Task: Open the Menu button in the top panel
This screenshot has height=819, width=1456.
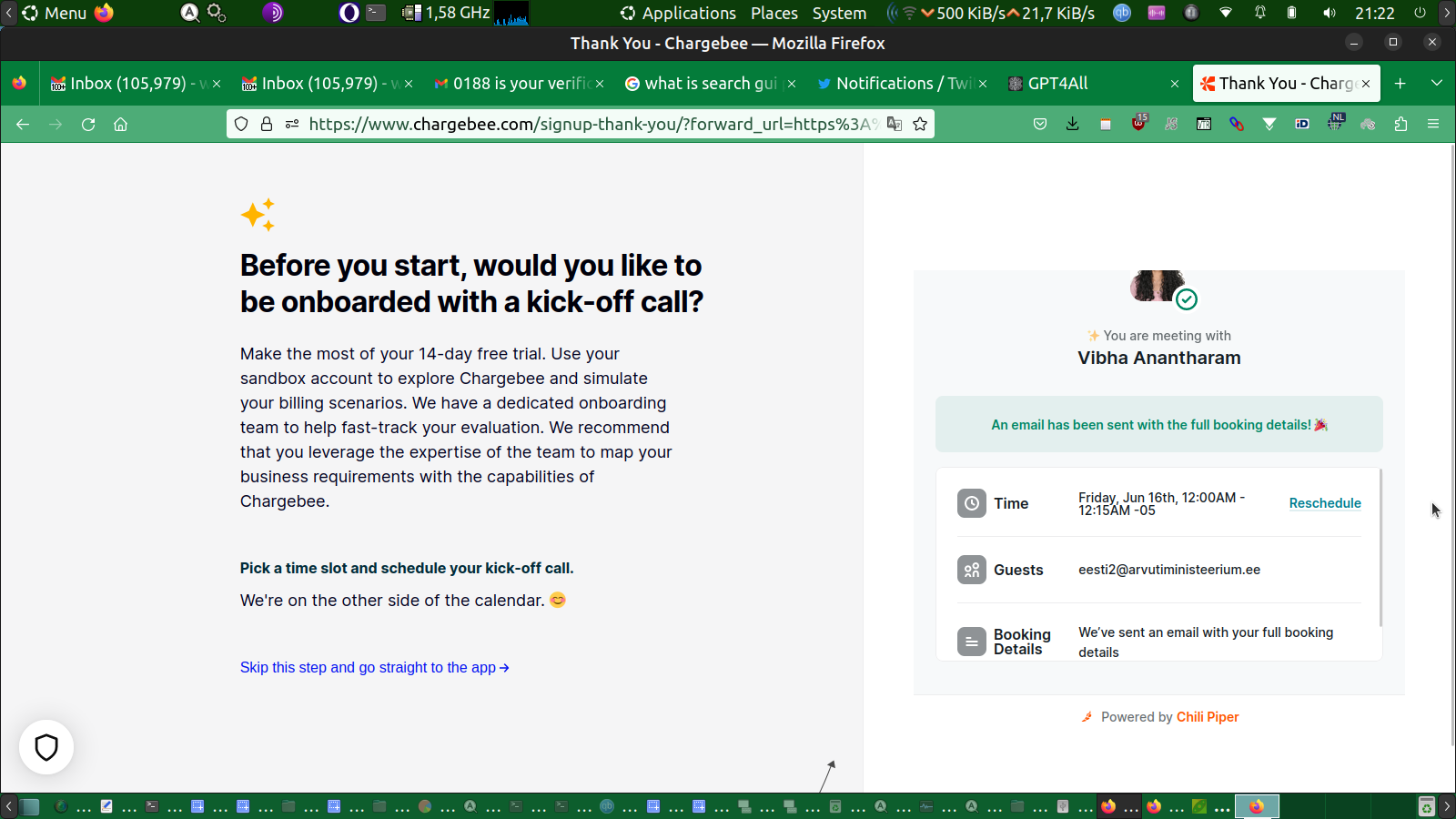Action: tap(55, 13)
